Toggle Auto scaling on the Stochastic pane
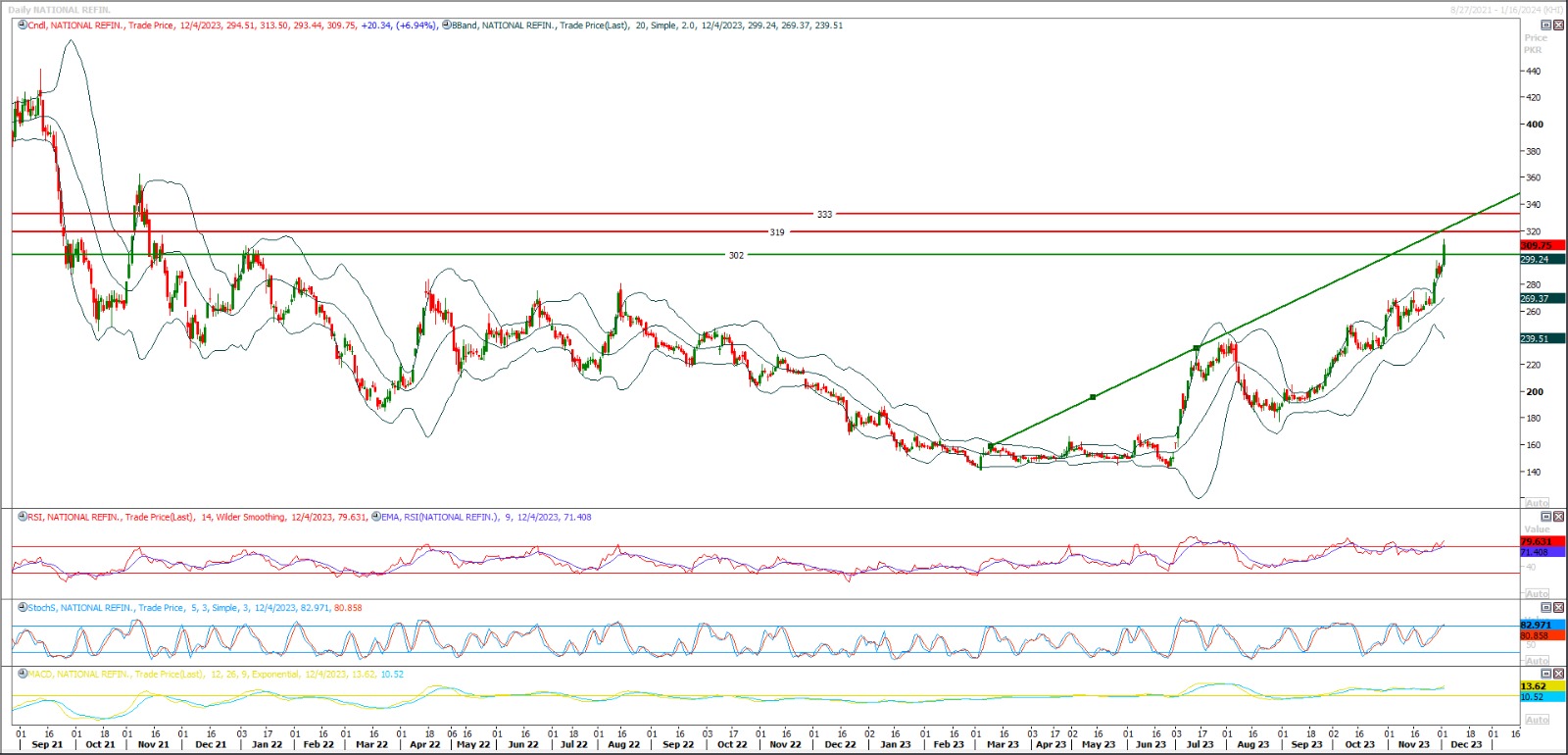1568x755 pixels. [x=1538, y=661]
